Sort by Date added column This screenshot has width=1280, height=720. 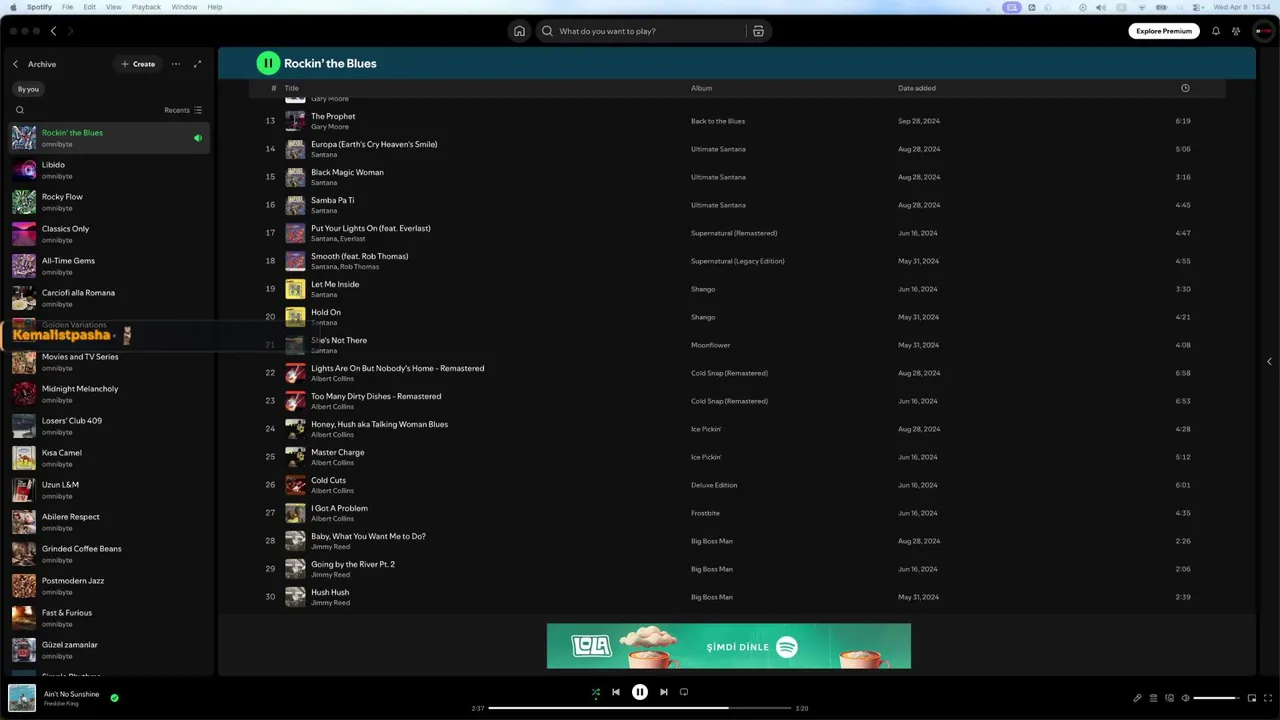coord(917,88)
